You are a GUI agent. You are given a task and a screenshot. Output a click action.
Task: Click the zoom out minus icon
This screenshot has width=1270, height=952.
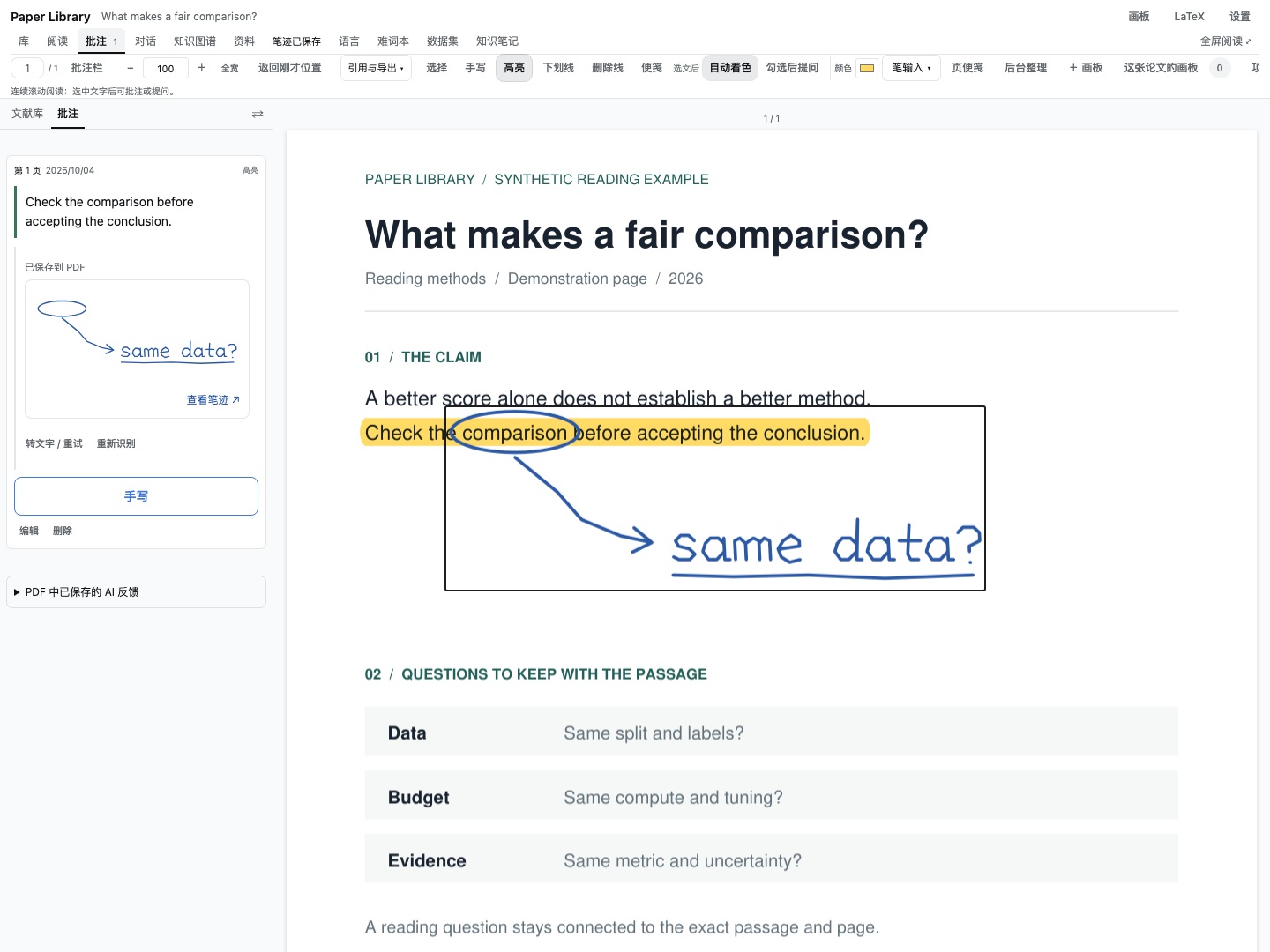point(131,68)
